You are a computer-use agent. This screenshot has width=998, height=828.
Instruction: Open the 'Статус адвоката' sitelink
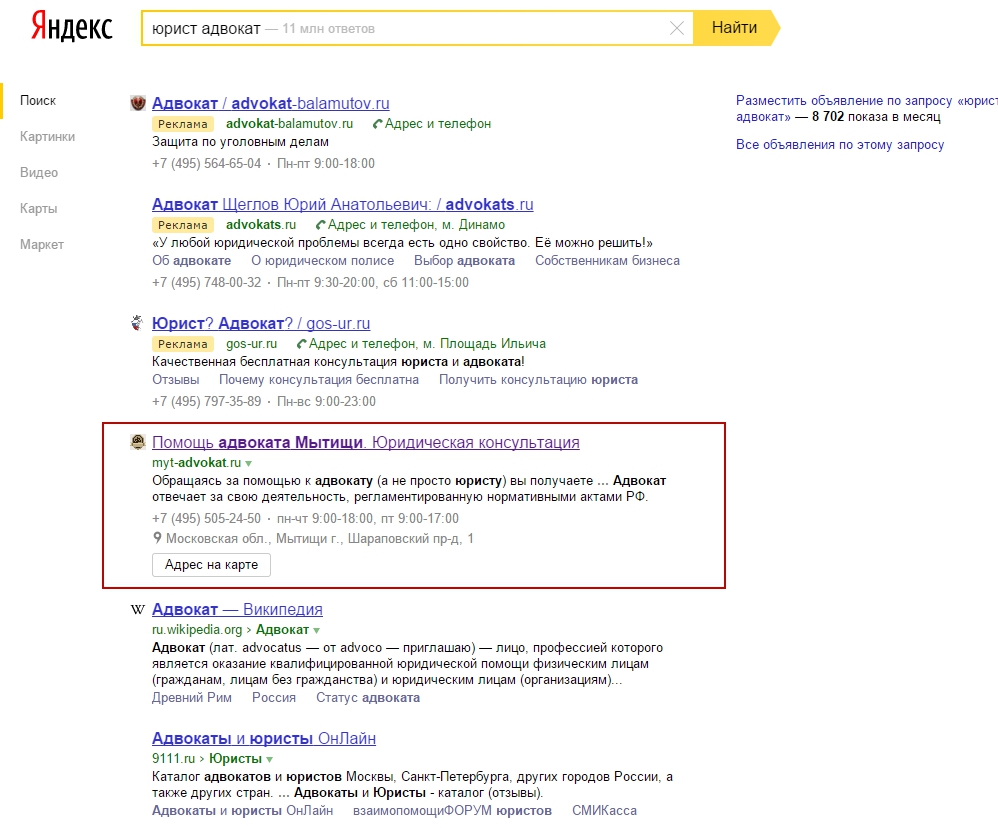368,698
